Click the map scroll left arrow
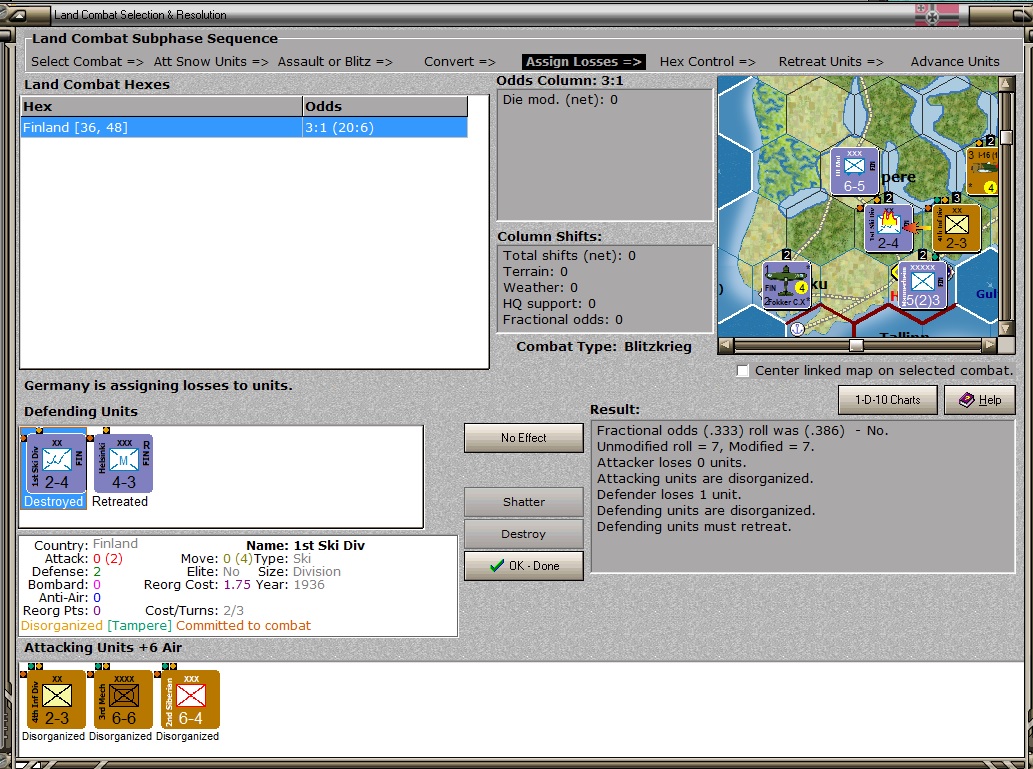 725,345
